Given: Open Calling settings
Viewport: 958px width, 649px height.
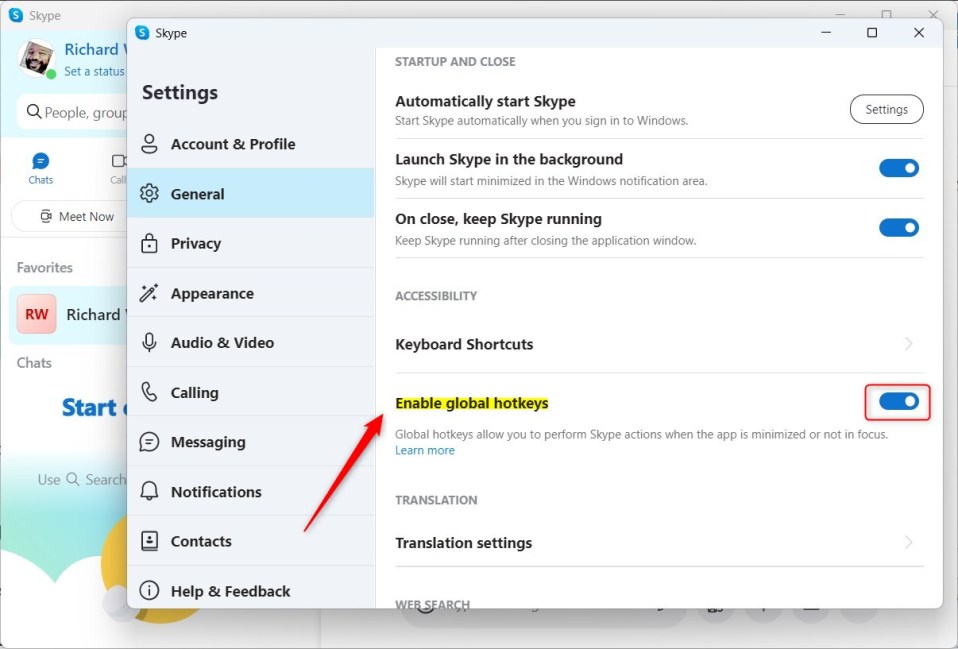Looking at the screenshot, I should (x=251, y=392).
